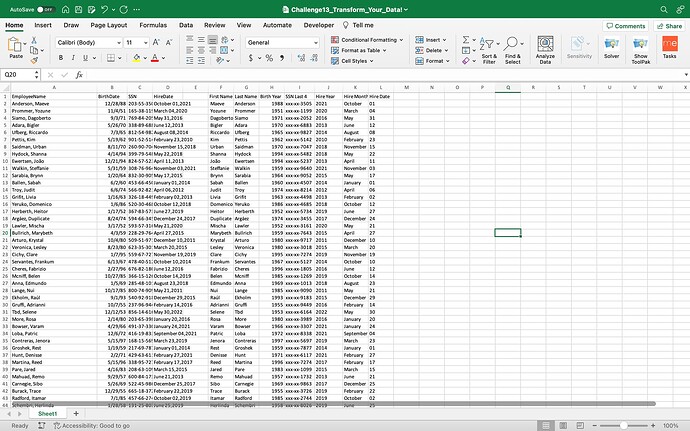
Task: Decrease font size with smaller A icon
Action: (x=169, y=42)
